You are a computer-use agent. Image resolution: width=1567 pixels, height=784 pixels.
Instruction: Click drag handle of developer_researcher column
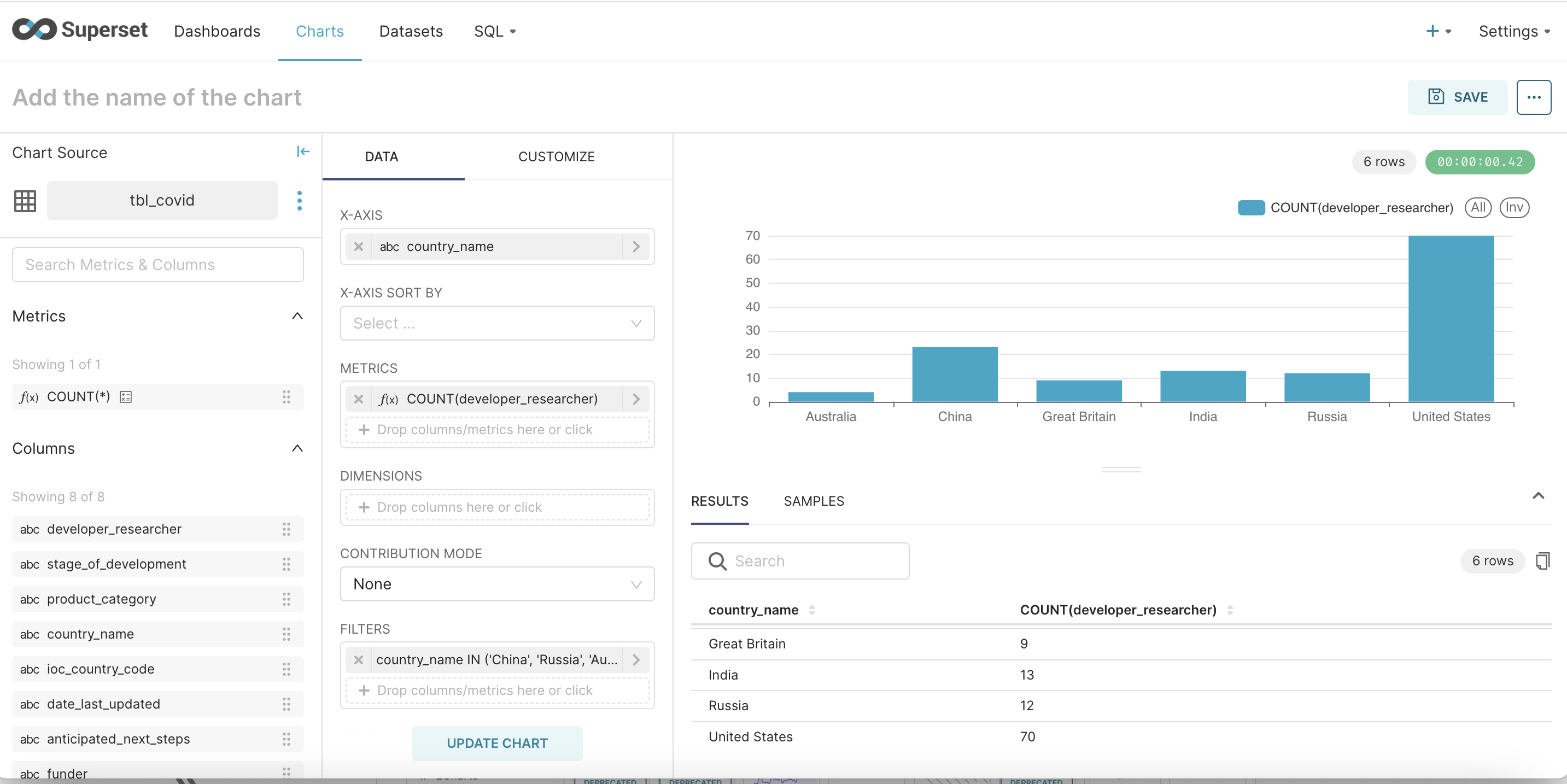click(286, 529)
